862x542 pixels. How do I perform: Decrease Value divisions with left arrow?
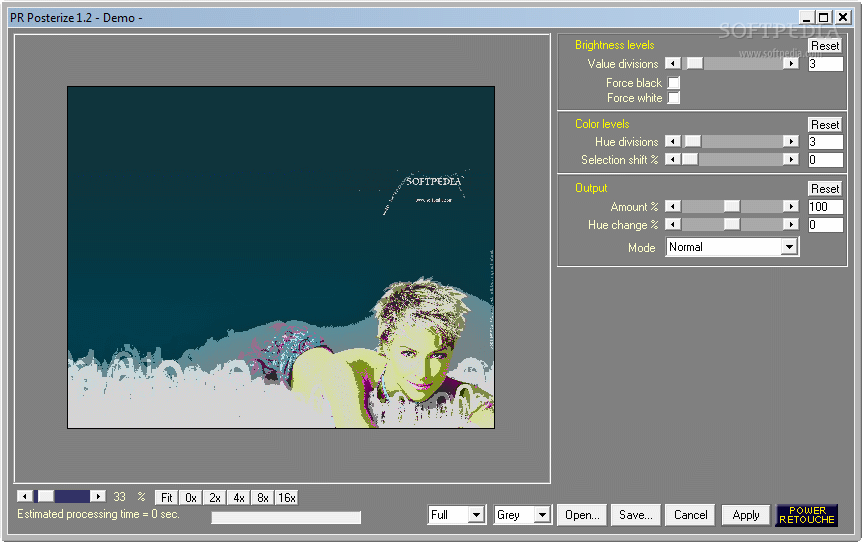(673, 64)
